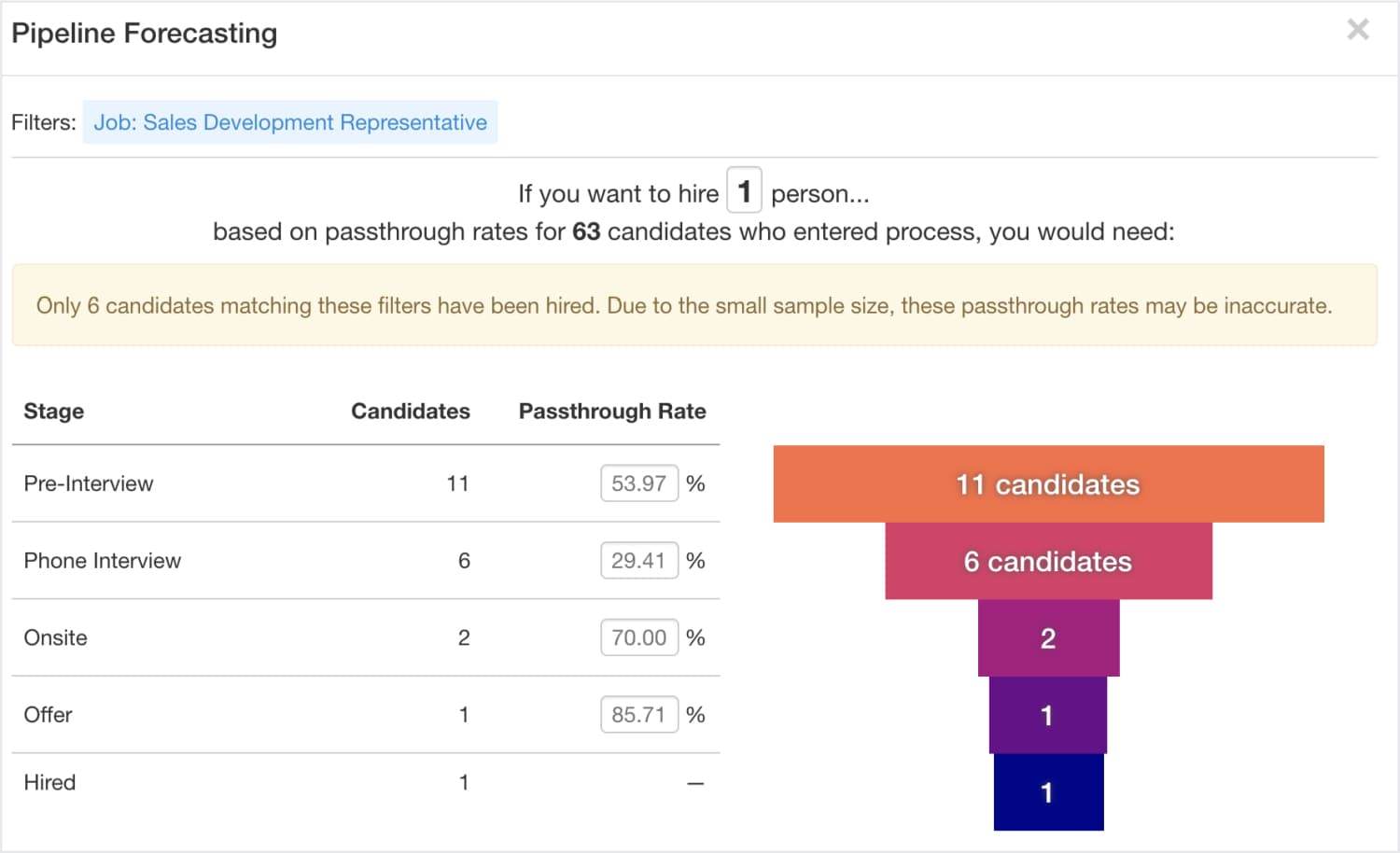Click the Candidates column header
1400x853 pixels.
point(411,412)
